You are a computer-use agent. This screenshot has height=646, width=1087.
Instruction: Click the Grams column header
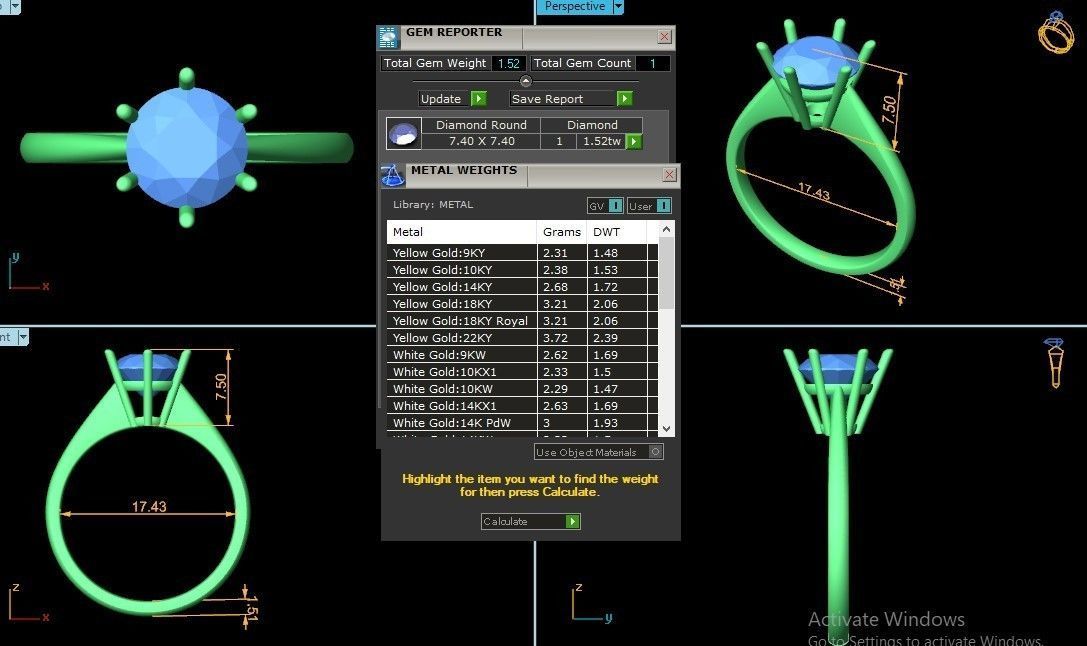[562, 232]
